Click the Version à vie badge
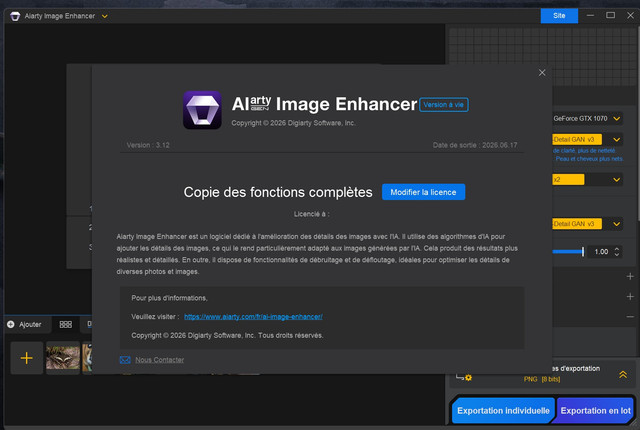The height and width of the screenshot is (430, 640). [444, 105]
